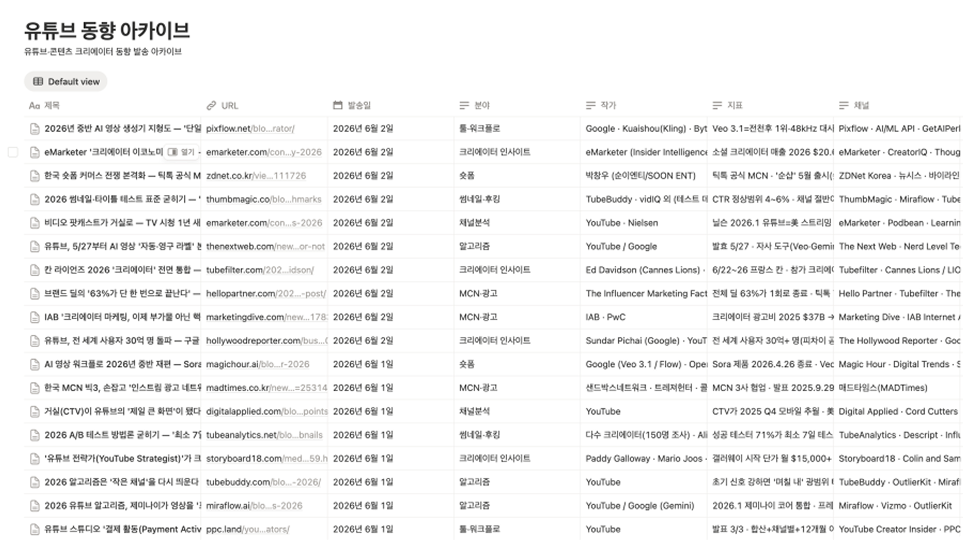
Task: Open the marketingdive.com URL link
Action: point(267,318)
